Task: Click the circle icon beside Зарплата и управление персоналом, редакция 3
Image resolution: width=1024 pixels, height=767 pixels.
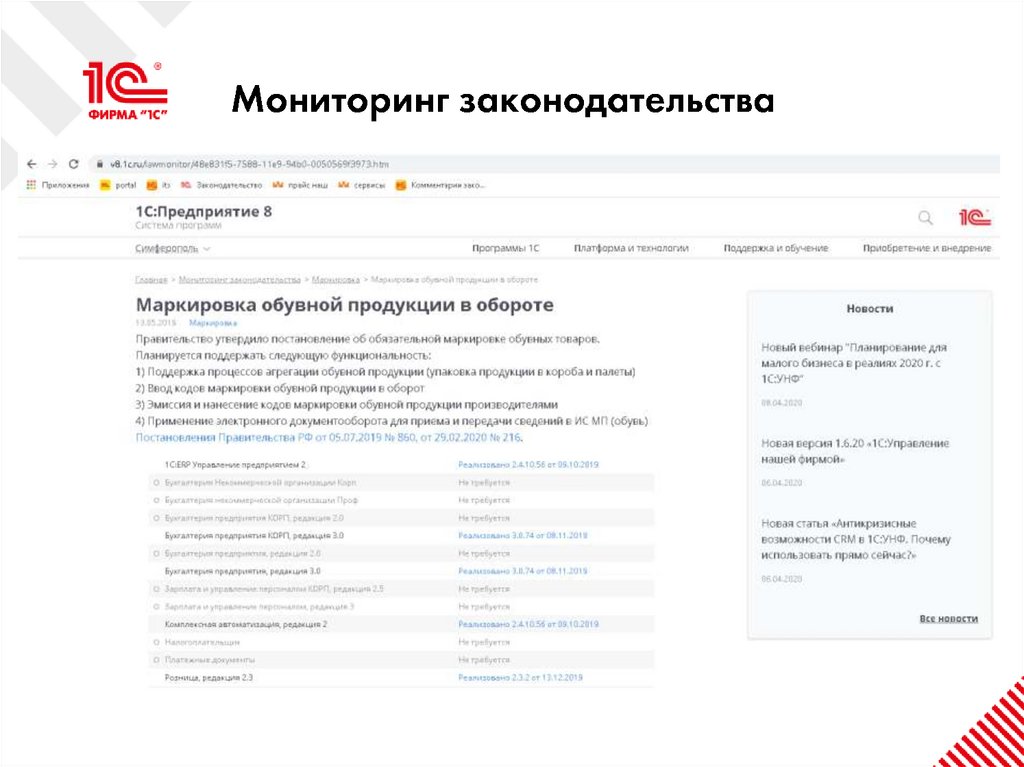Action: [x=156, y=607]
